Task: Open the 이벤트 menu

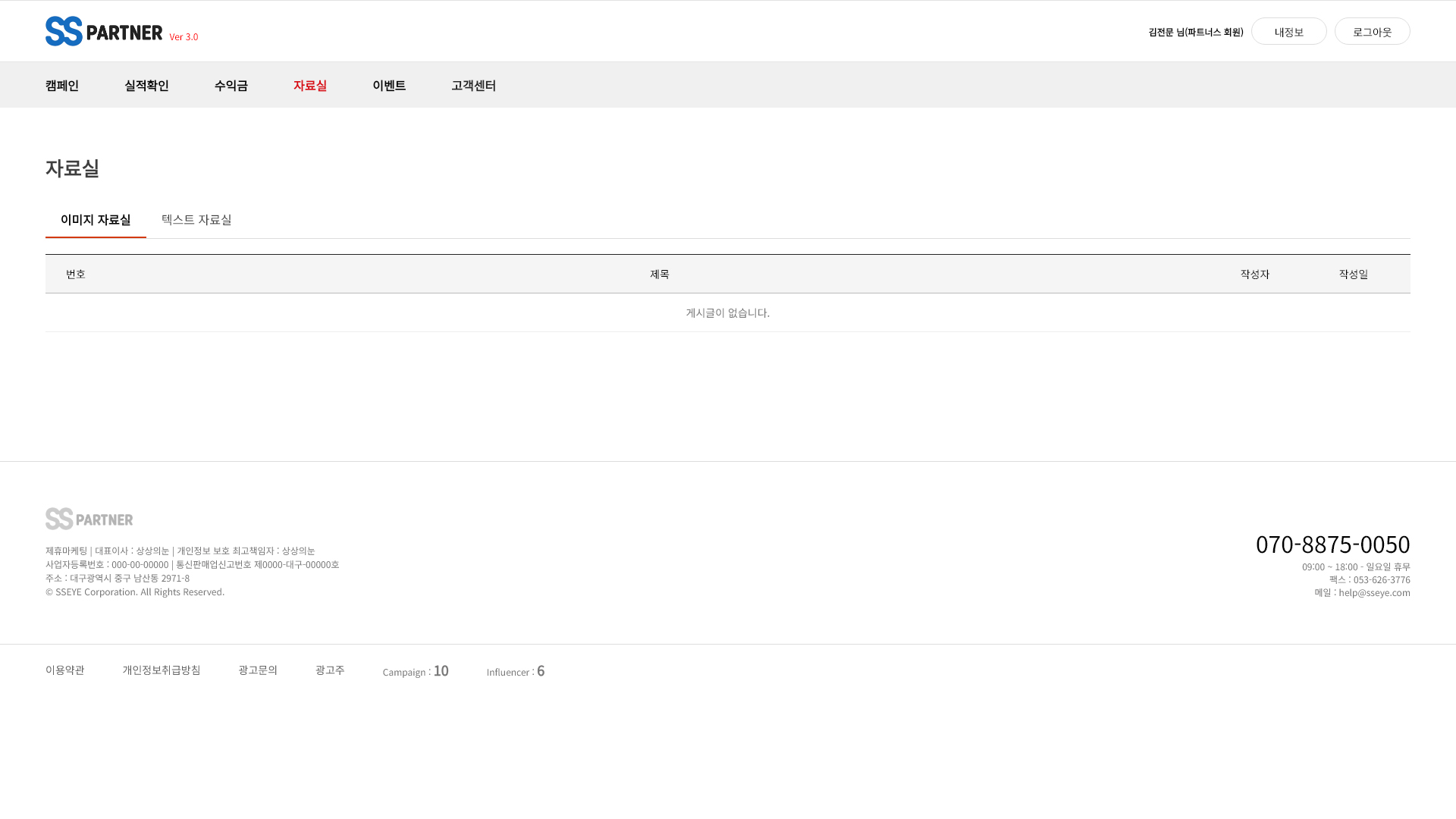Action: [x=389, y=85]
